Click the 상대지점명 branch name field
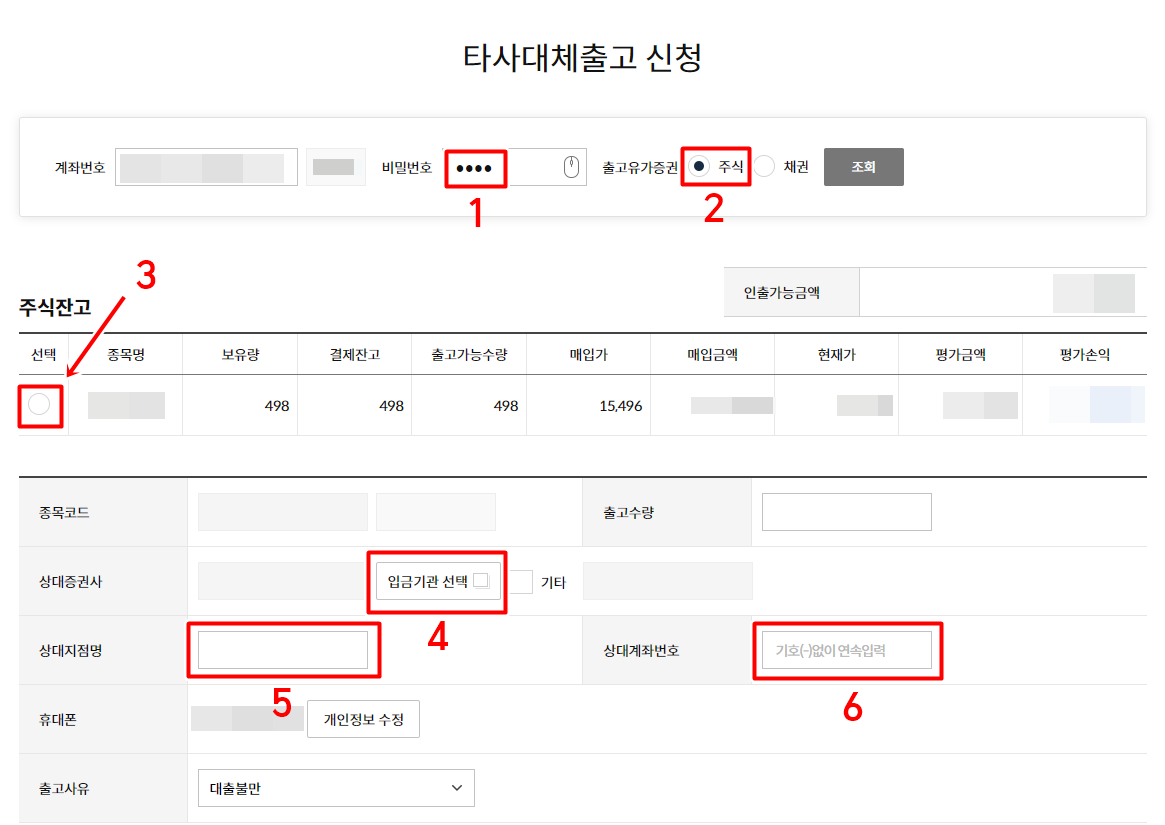 tap(283, 649)
